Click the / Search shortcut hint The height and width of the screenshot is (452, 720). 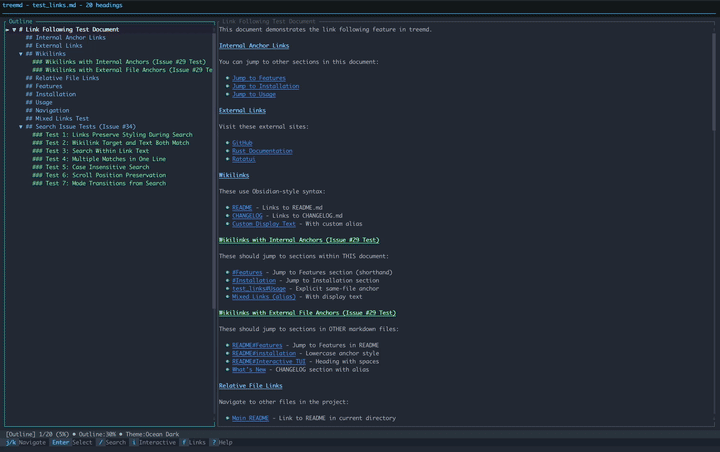[112, 443]
